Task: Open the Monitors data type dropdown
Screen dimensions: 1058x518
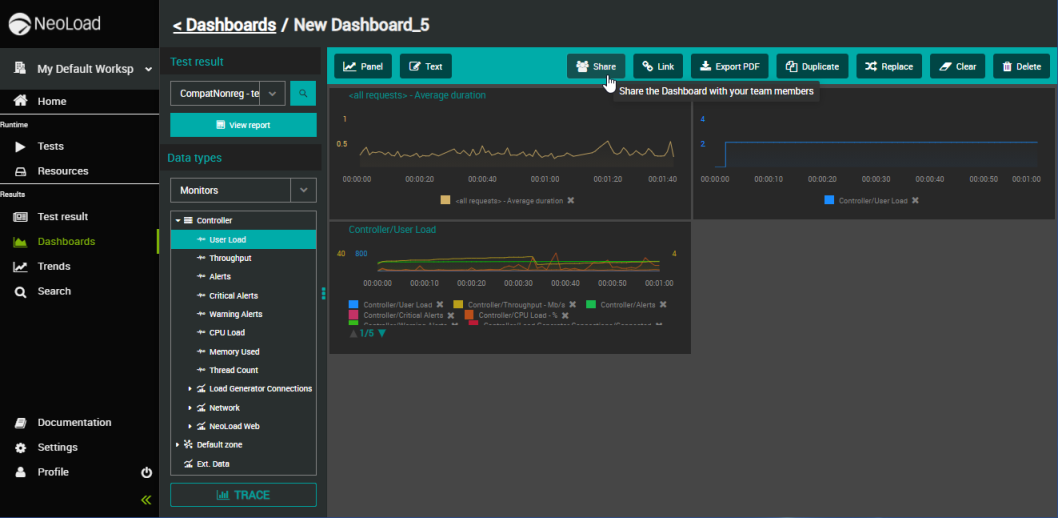Action: pos(303,190)
